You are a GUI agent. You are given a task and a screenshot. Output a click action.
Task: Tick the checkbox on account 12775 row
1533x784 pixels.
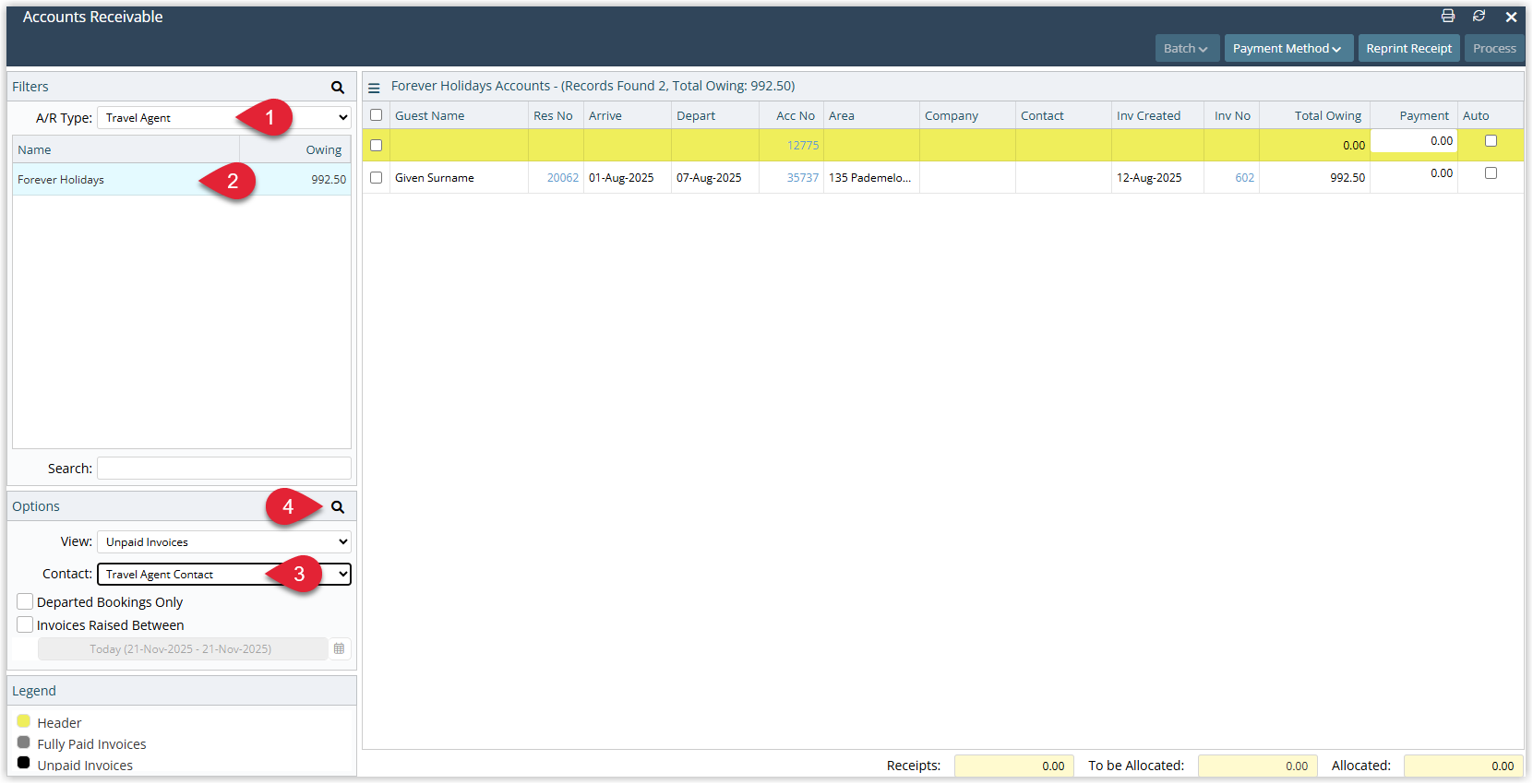coord(376,145)
